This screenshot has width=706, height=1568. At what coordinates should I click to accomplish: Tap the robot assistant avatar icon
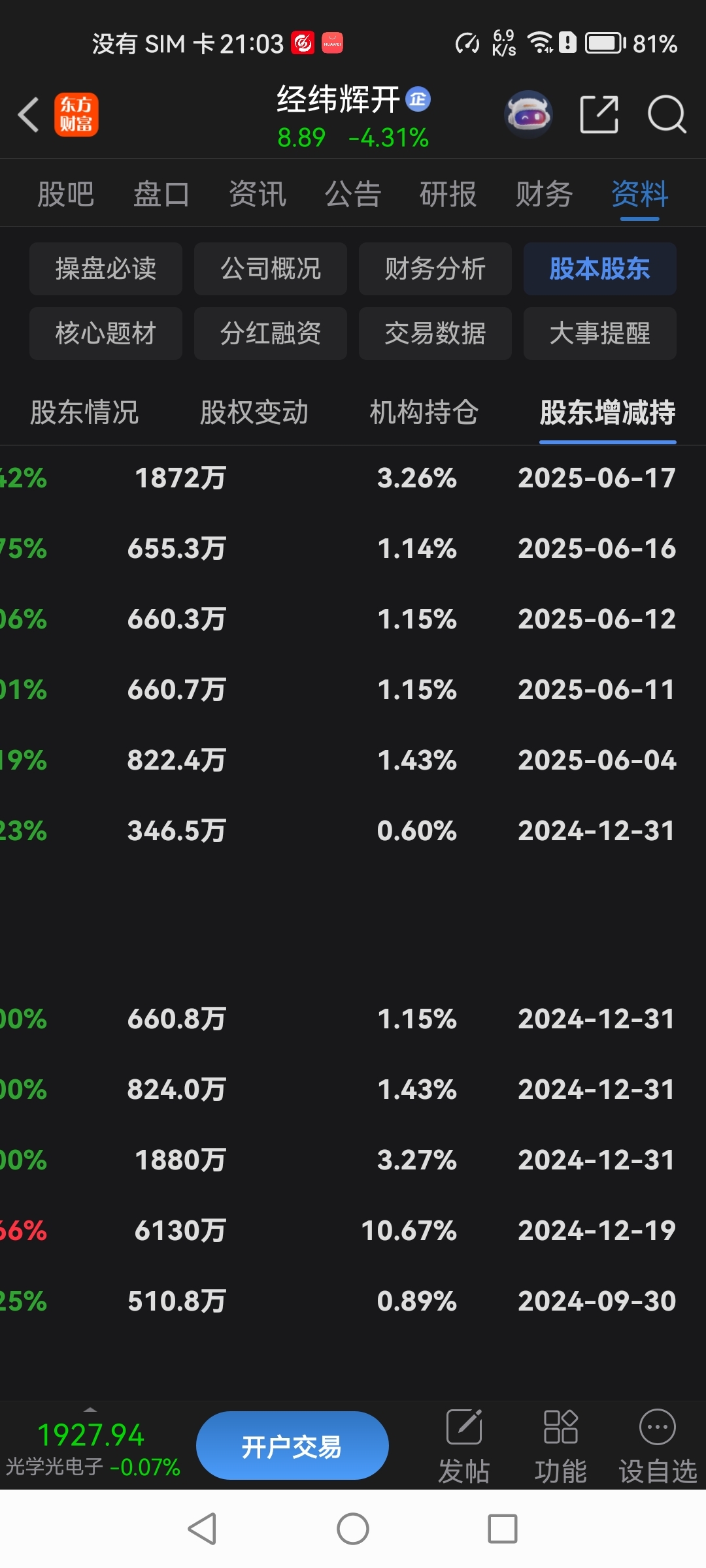(x=529, y=114)
